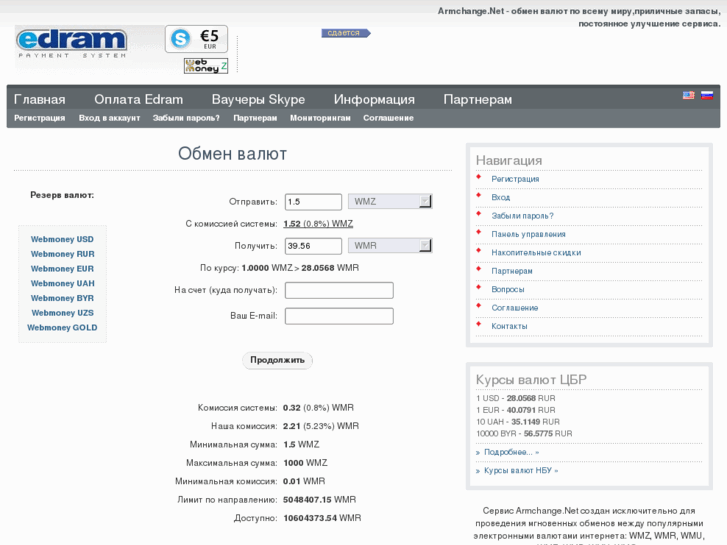Click the WebMoney Z badge icon
Viewport: 727px width, 545px height.
(x=205, y=66)
